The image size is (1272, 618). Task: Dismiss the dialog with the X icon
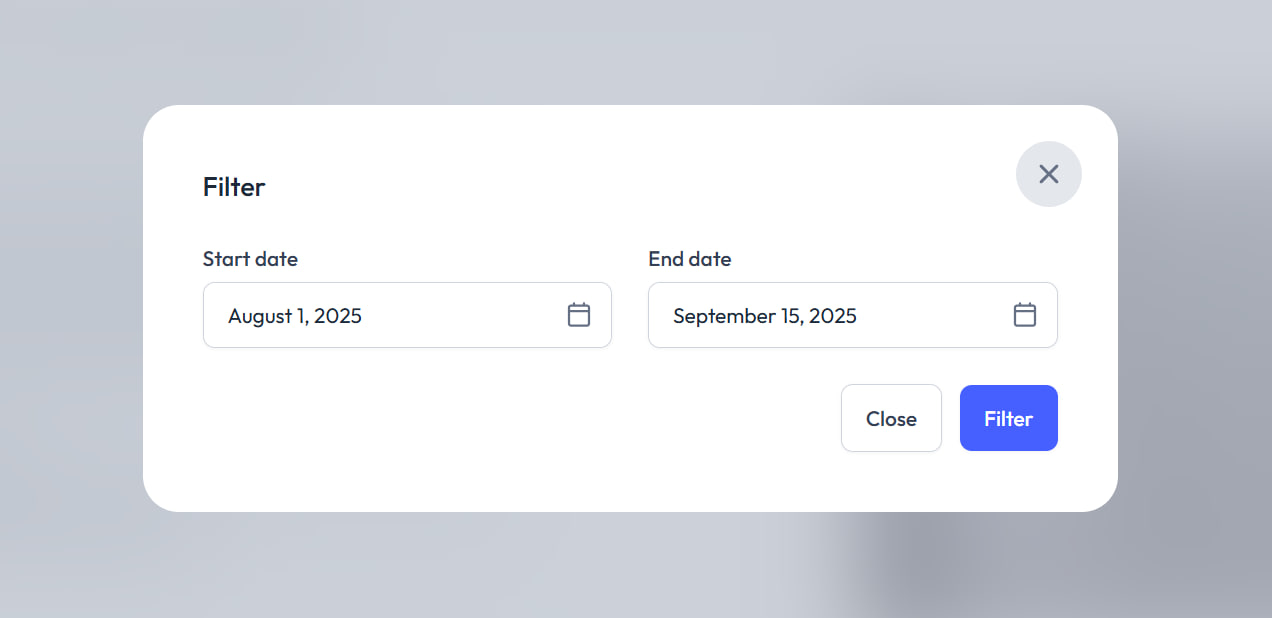(x=1048, y=174)
